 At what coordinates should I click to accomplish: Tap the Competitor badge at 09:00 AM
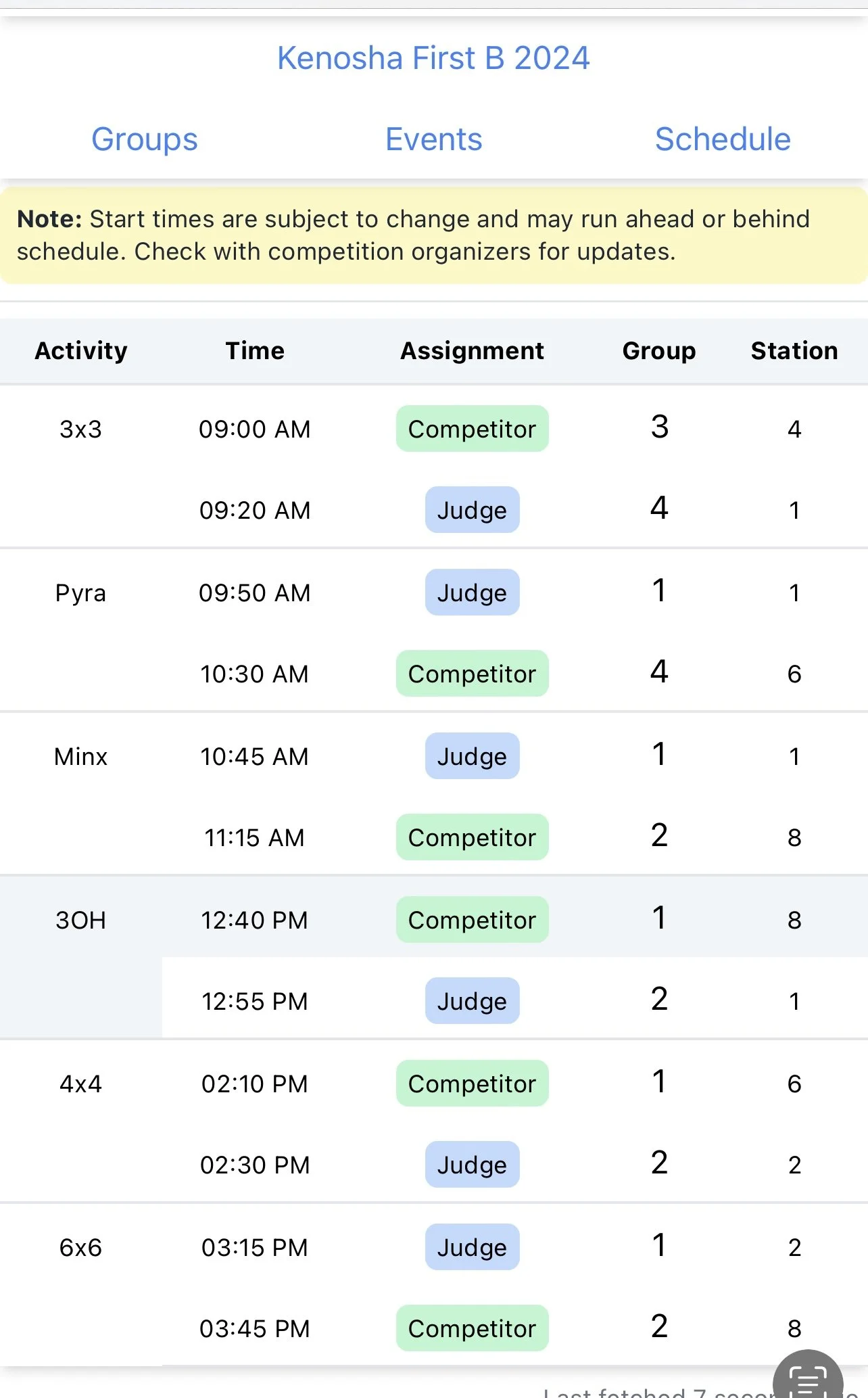click(472, 429)
